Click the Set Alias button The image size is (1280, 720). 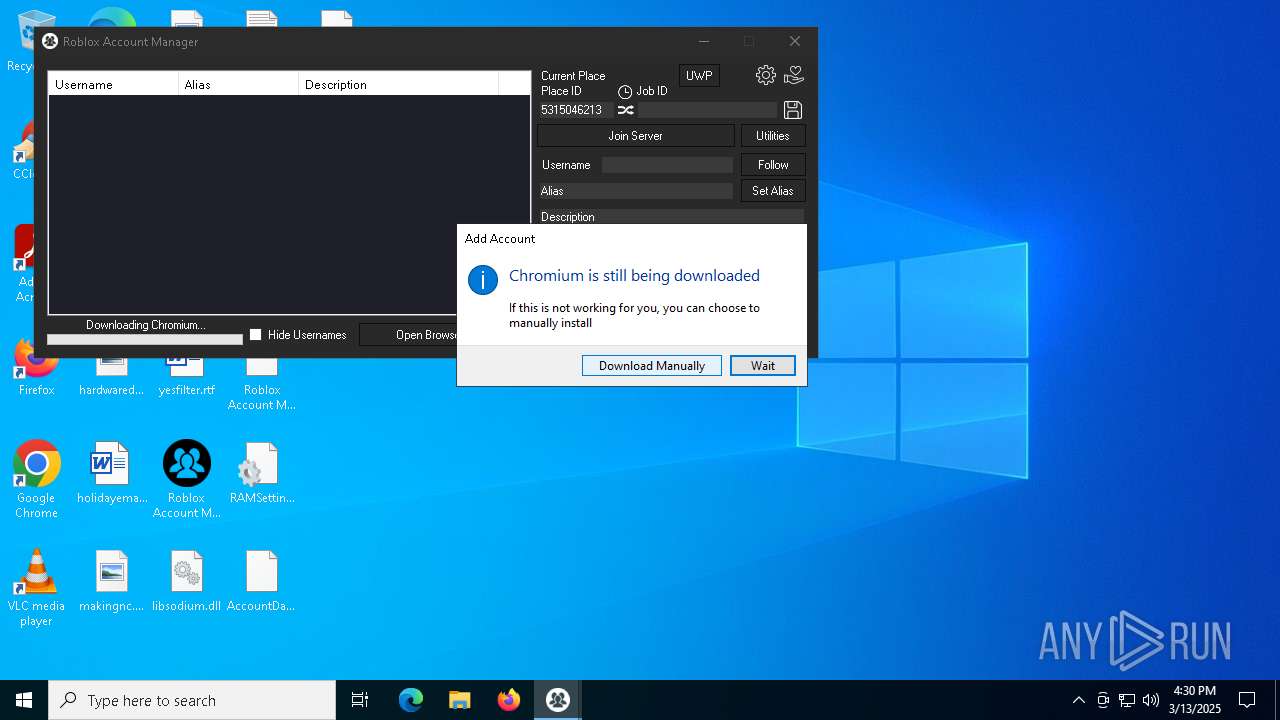pyautogui.click(x=773, y=191)
